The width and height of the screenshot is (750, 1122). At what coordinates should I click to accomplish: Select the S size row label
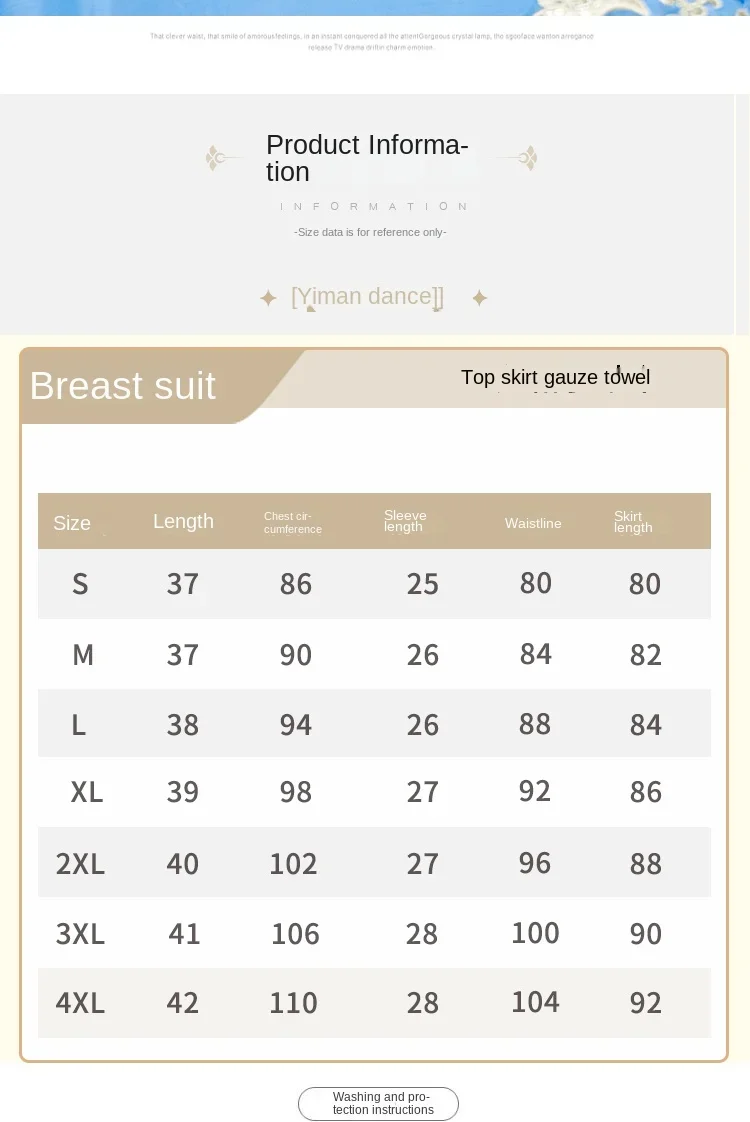pyautogui.click(x=80, y=584)
